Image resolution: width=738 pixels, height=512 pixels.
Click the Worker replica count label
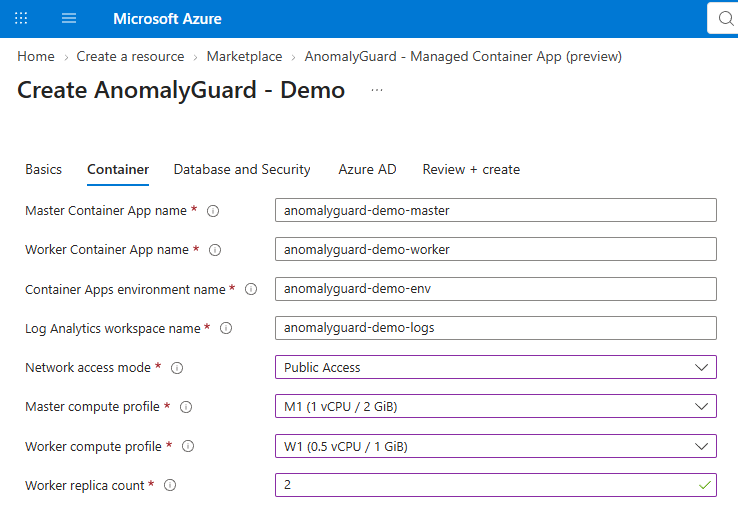pos(85,485)
